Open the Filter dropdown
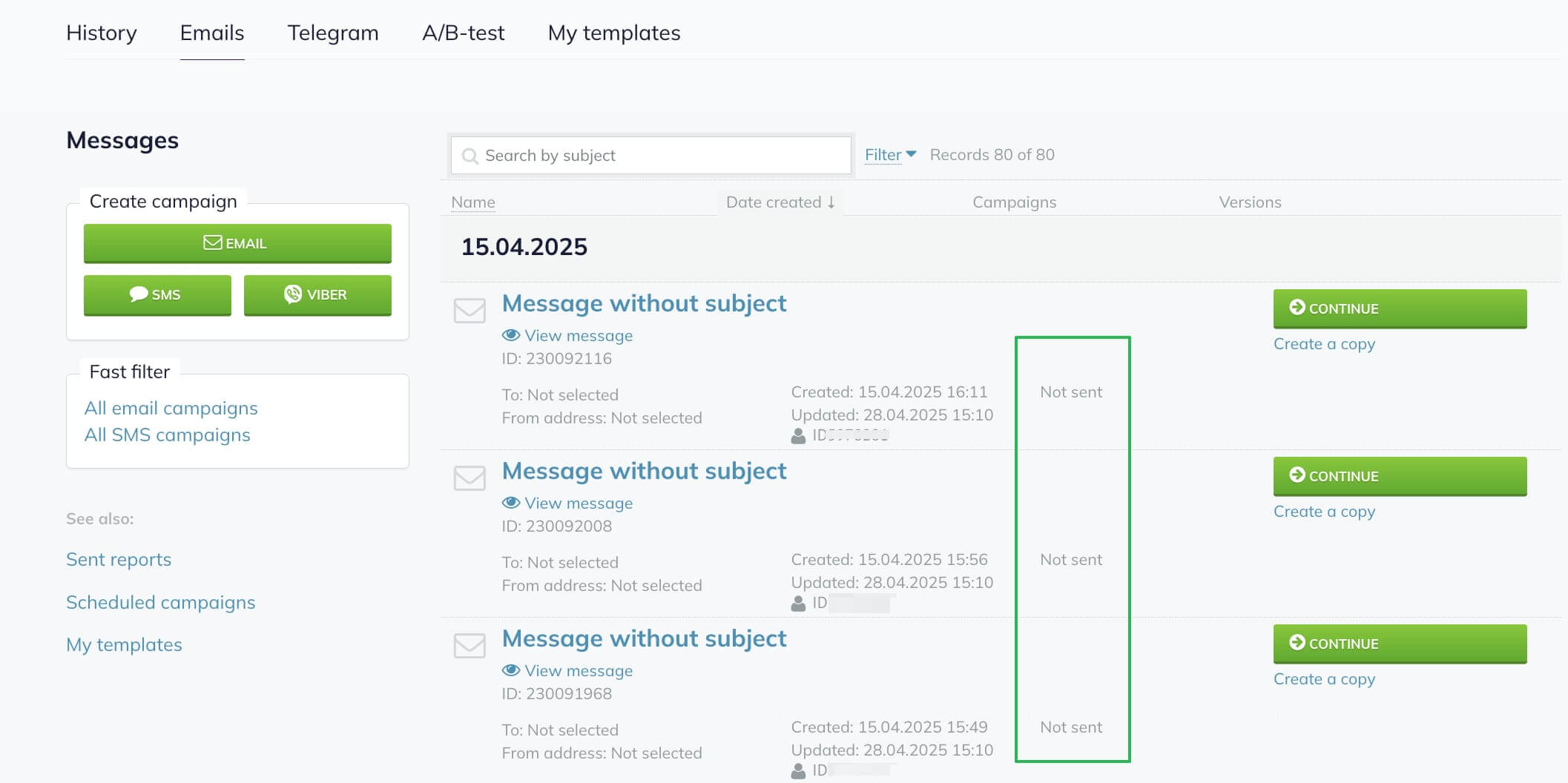 pyautogui.click(x=890, y=155)
